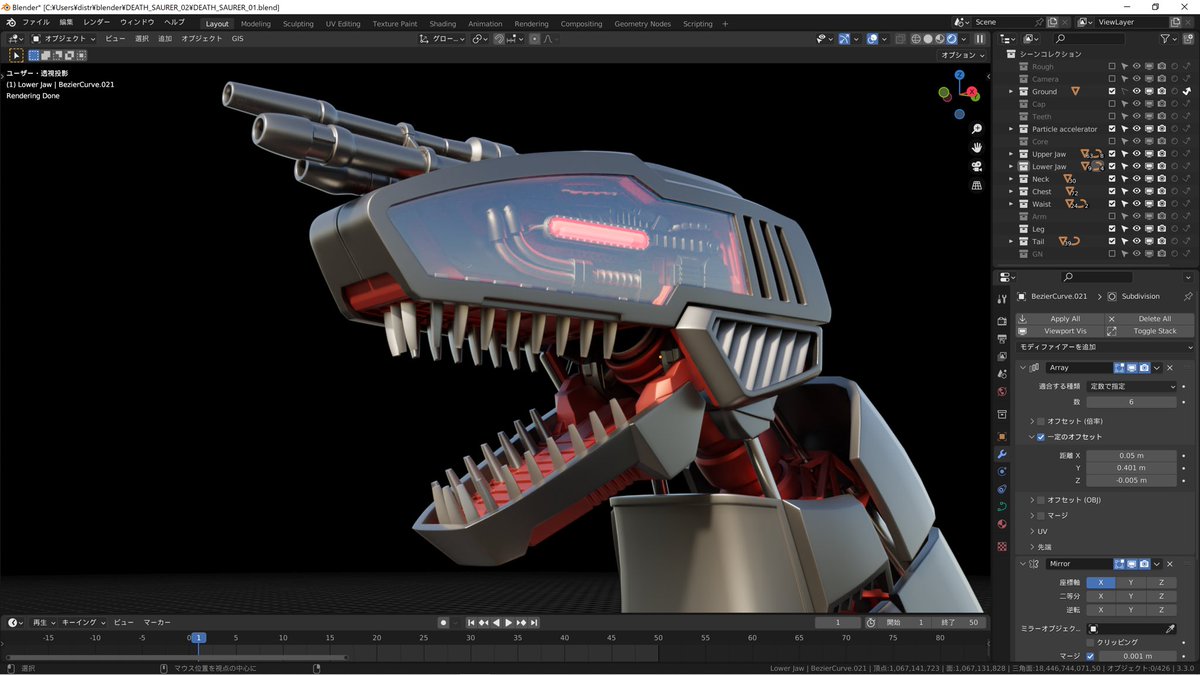Image resolution: width=1200 pixels, height=675 pixels.
Task: Expand the Lower Jaw collection
Action: [x=1011, y=166]
